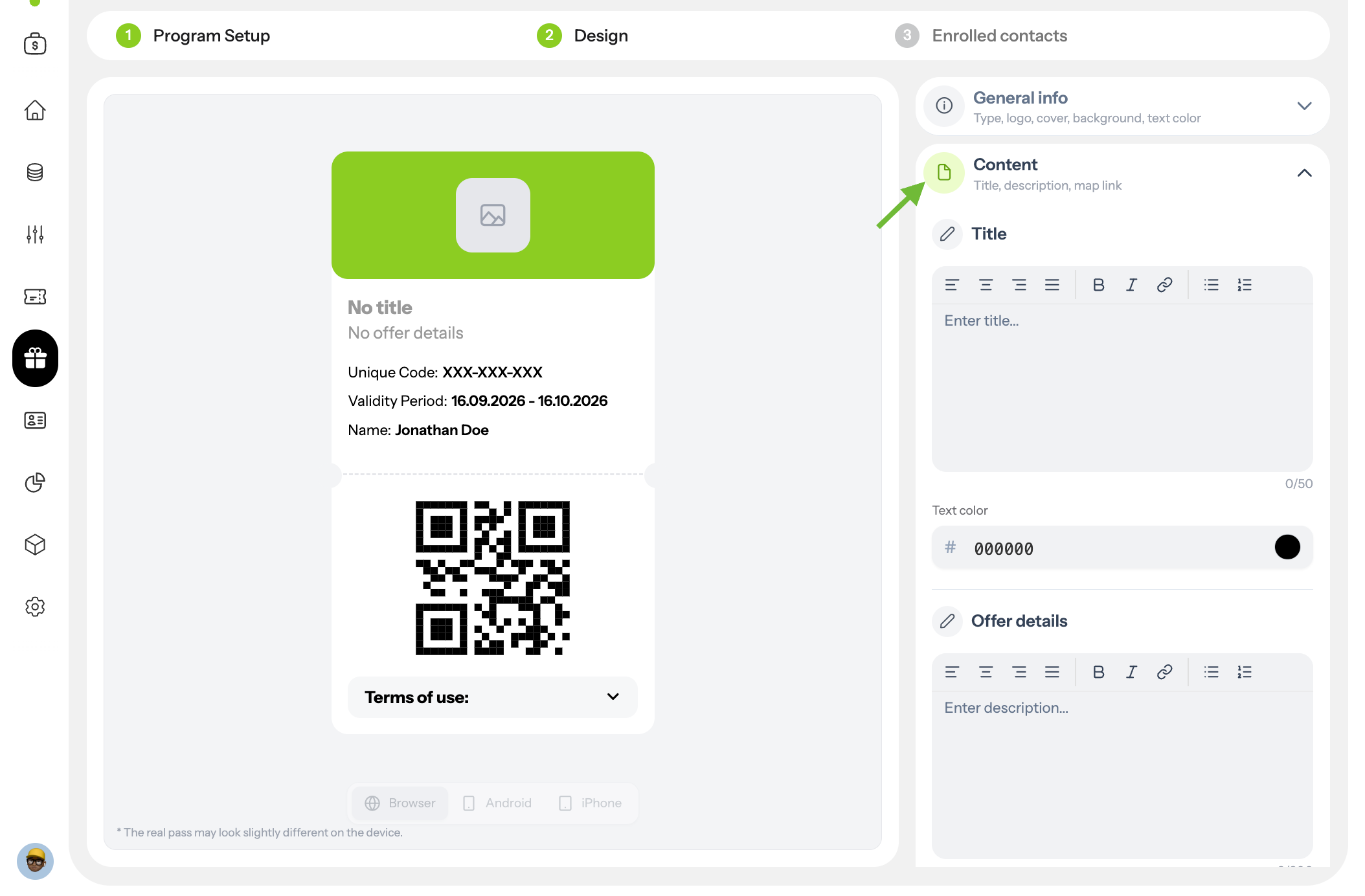Screen dimensions: 1365x896
Task: Insert link in Offer details editor
Action: [x=1164, y=672]
